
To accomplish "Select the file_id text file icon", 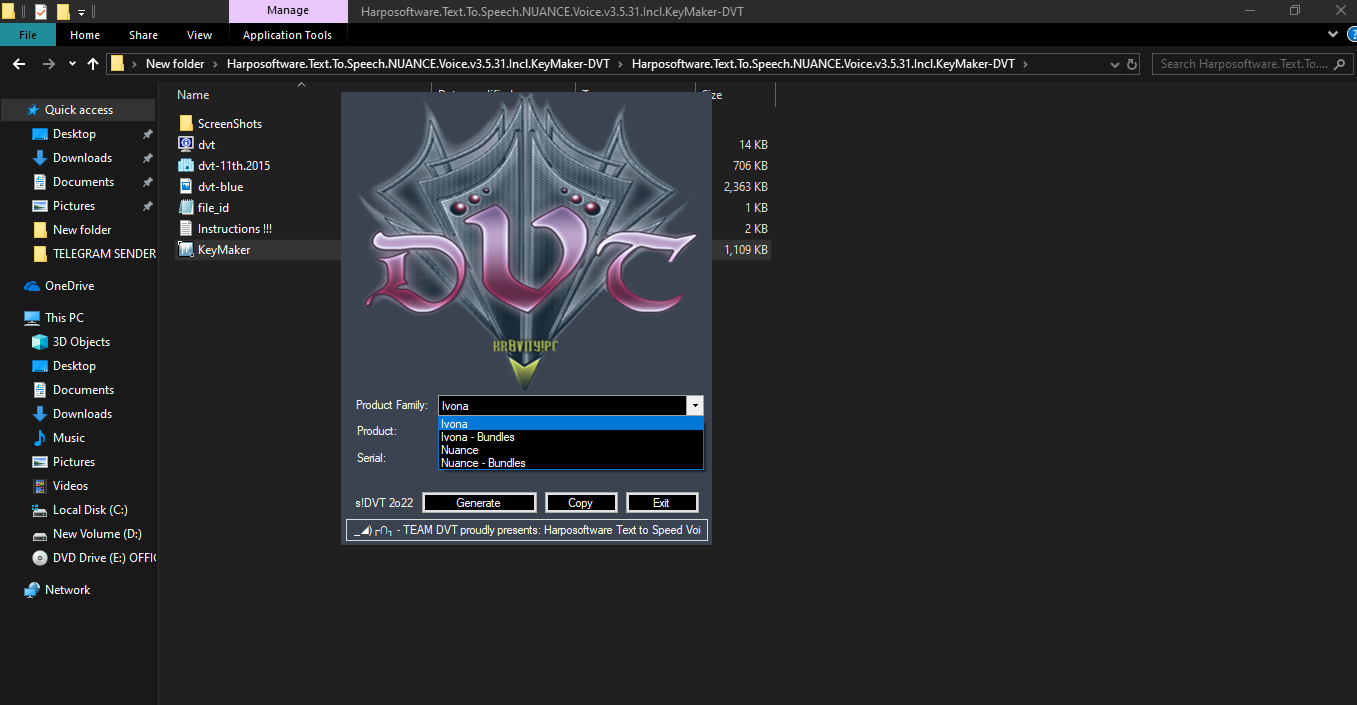I will [186, 207].
